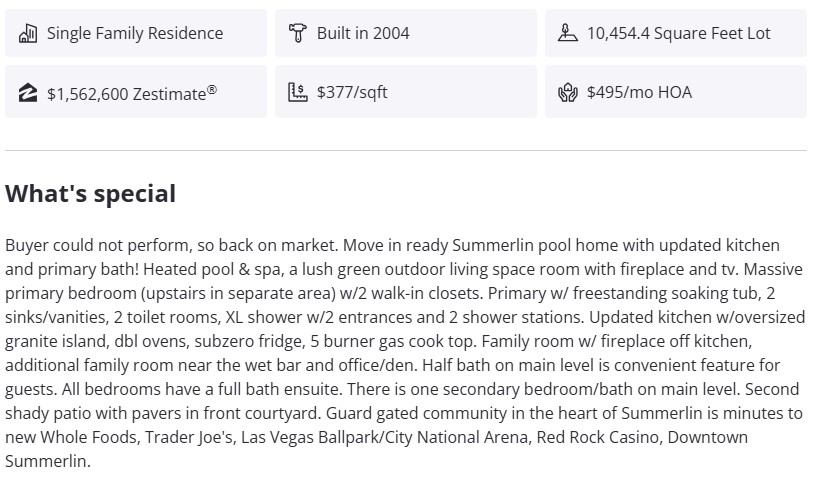The width and height of the screenshot is (822, 477).
Task: Click the $495/mo HOA fee text
Action: 639,93
